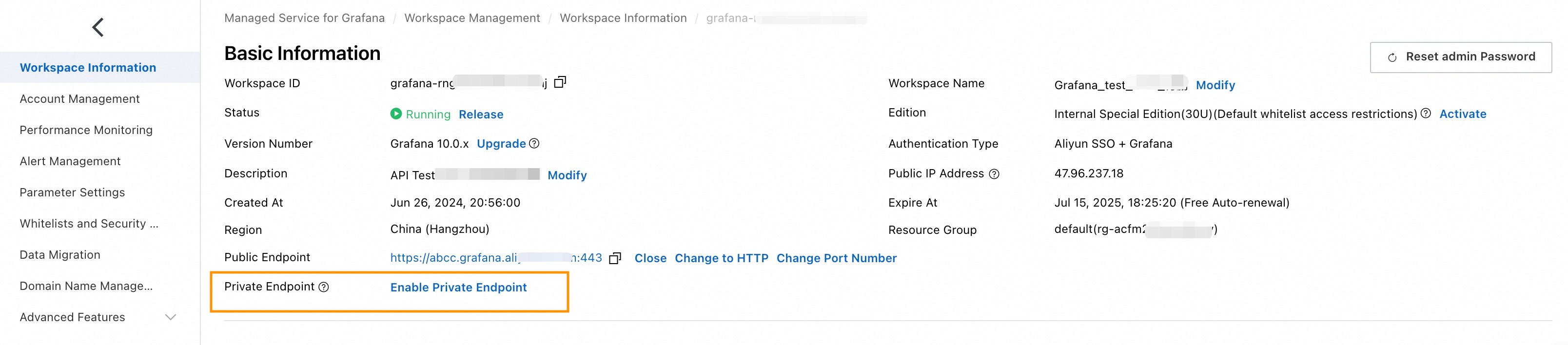Click Enable Private Endpoint link
Viewport: 1568px width, 345px height.
pos(458,287)
